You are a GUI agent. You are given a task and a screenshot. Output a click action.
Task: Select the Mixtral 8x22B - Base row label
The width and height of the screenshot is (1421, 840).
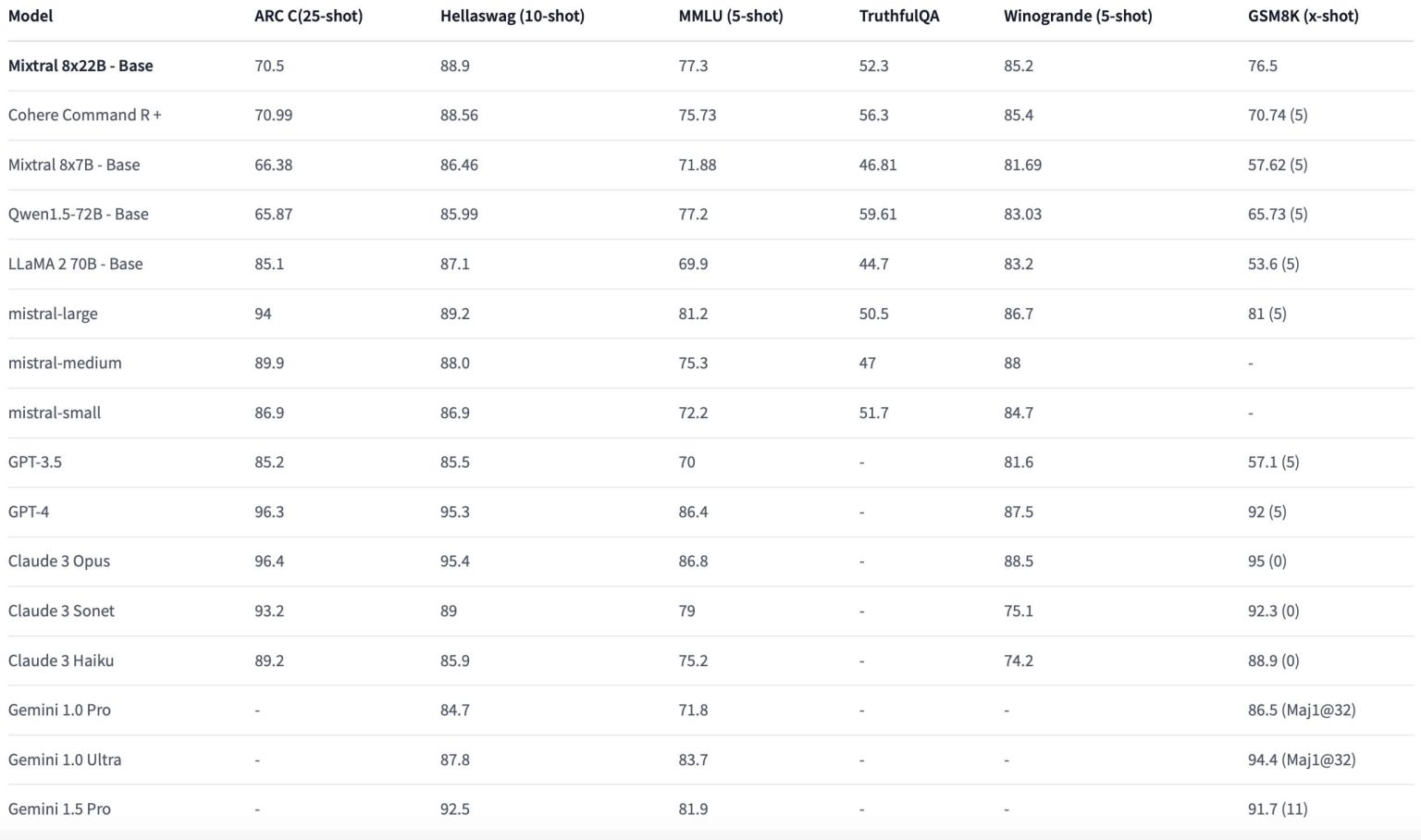(80, 66)
